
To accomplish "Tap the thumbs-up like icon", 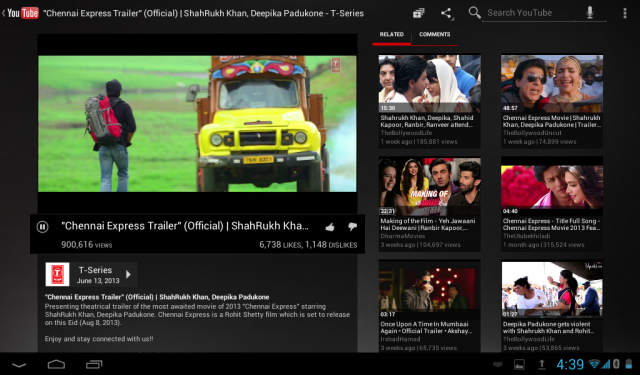I will [330, 227].
